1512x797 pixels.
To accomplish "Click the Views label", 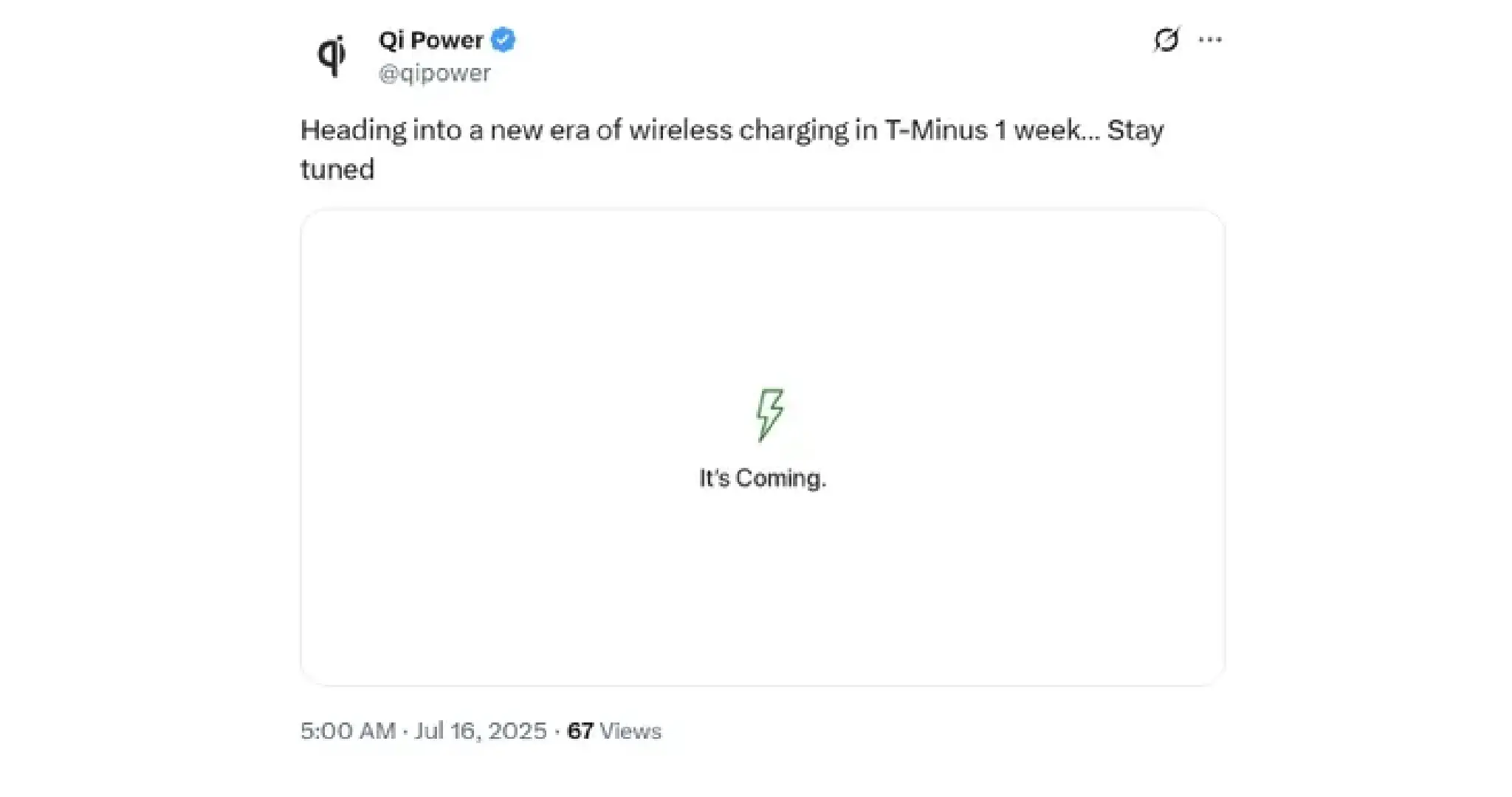I will coord(630,731).
